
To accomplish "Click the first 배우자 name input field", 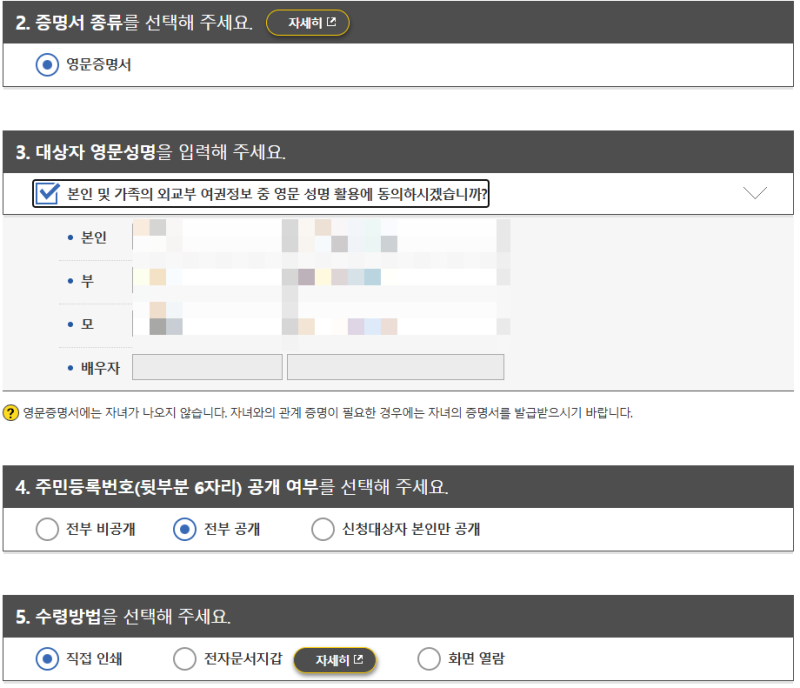I will tap(207, 366).
